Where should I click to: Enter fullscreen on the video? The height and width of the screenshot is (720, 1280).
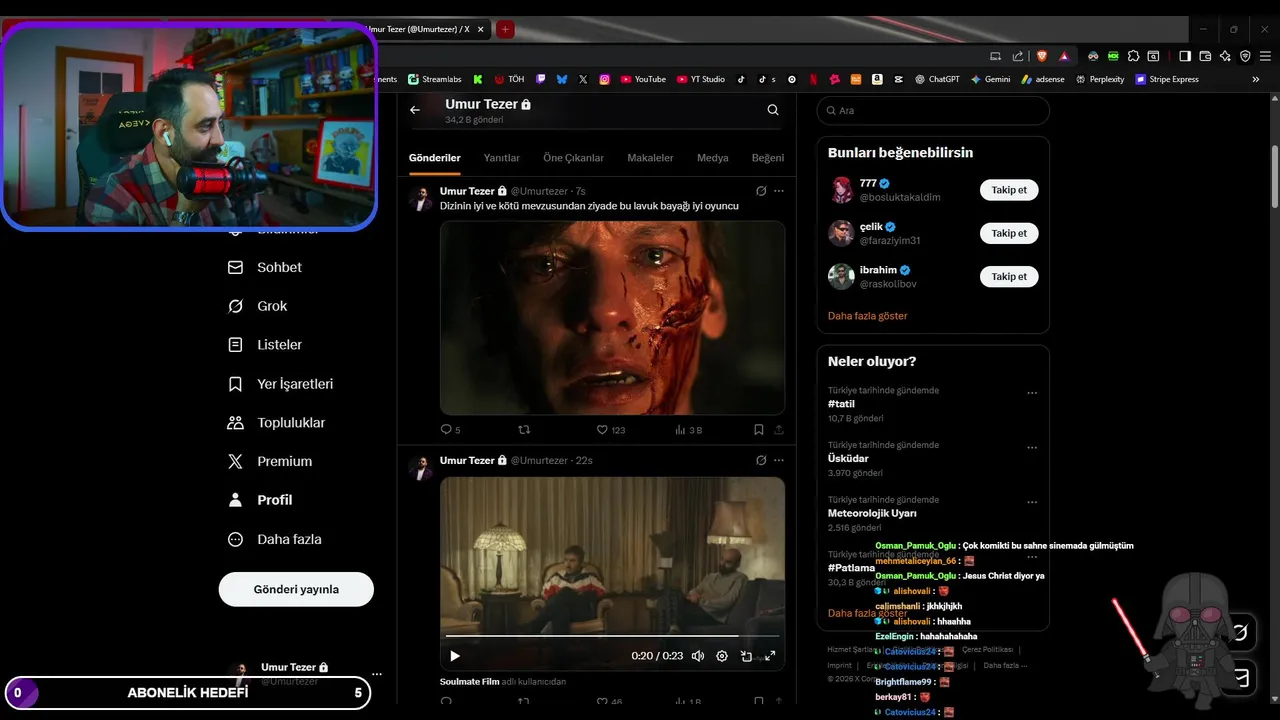click(770, 656)
